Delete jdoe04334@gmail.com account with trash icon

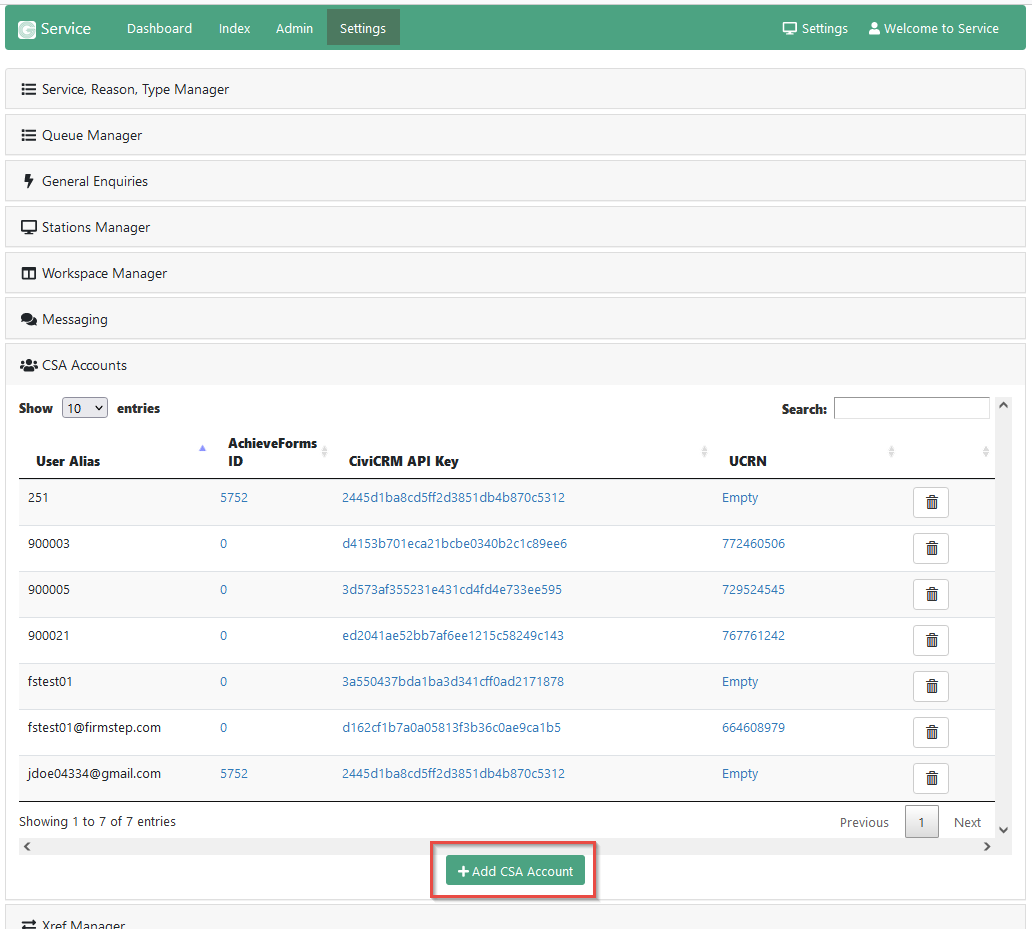pyautogui.click(x=931, y=779)
